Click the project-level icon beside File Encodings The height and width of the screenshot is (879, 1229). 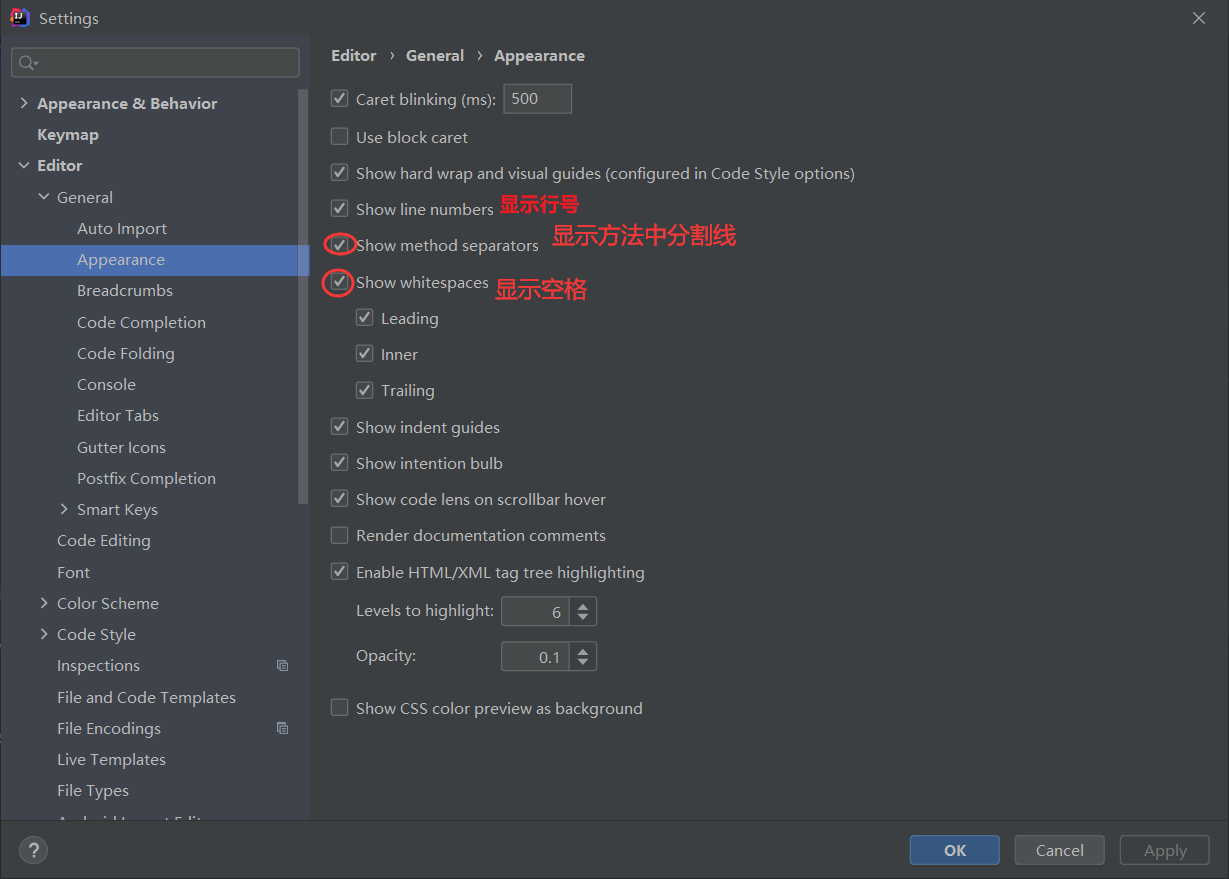click(283, 729)
